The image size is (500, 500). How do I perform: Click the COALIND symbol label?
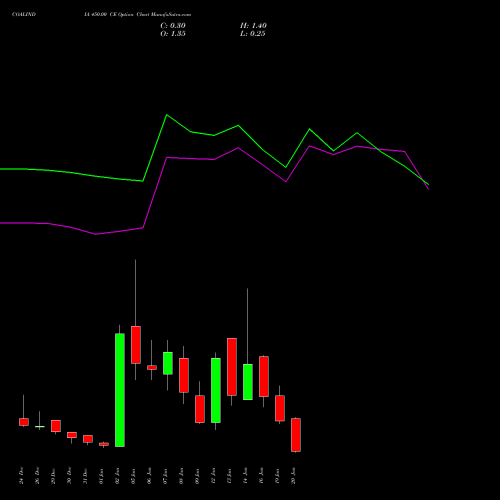pyautogui.click(x=24, y=14)
